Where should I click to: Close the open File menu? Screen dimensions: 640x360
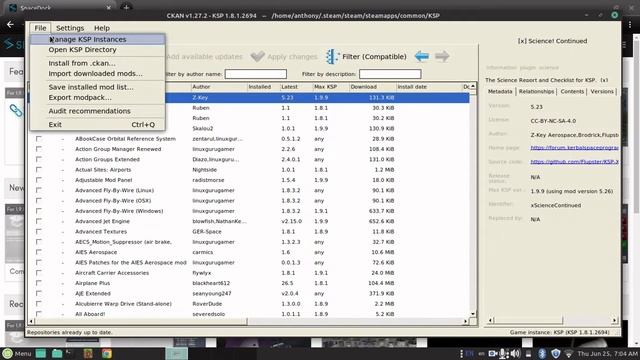[40, 28]
